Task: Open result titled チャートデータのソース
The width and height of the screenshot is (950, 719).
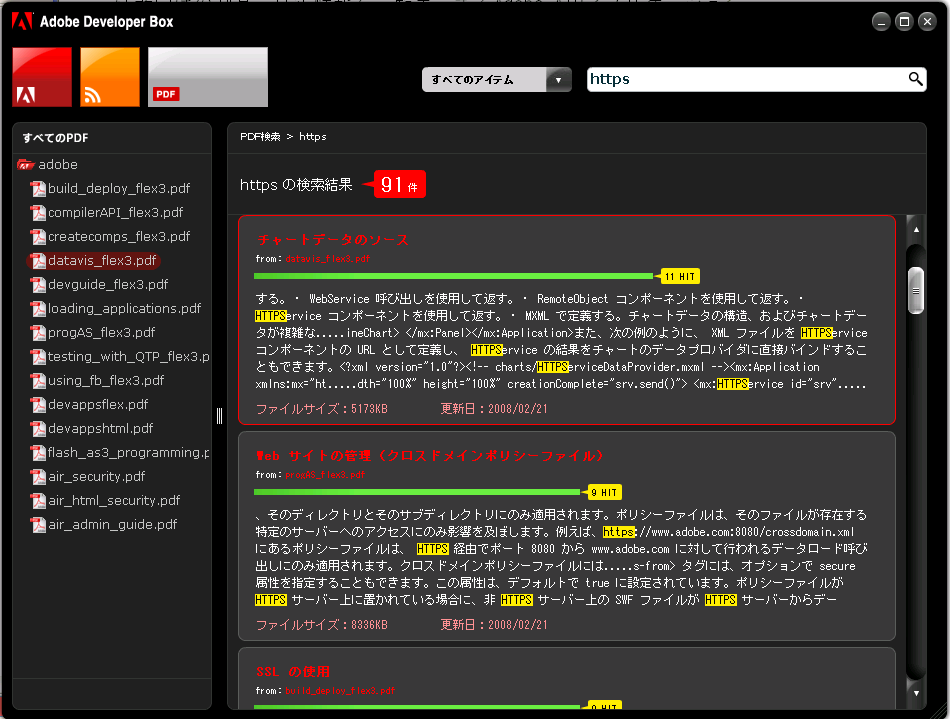Action: coord(333,240)
